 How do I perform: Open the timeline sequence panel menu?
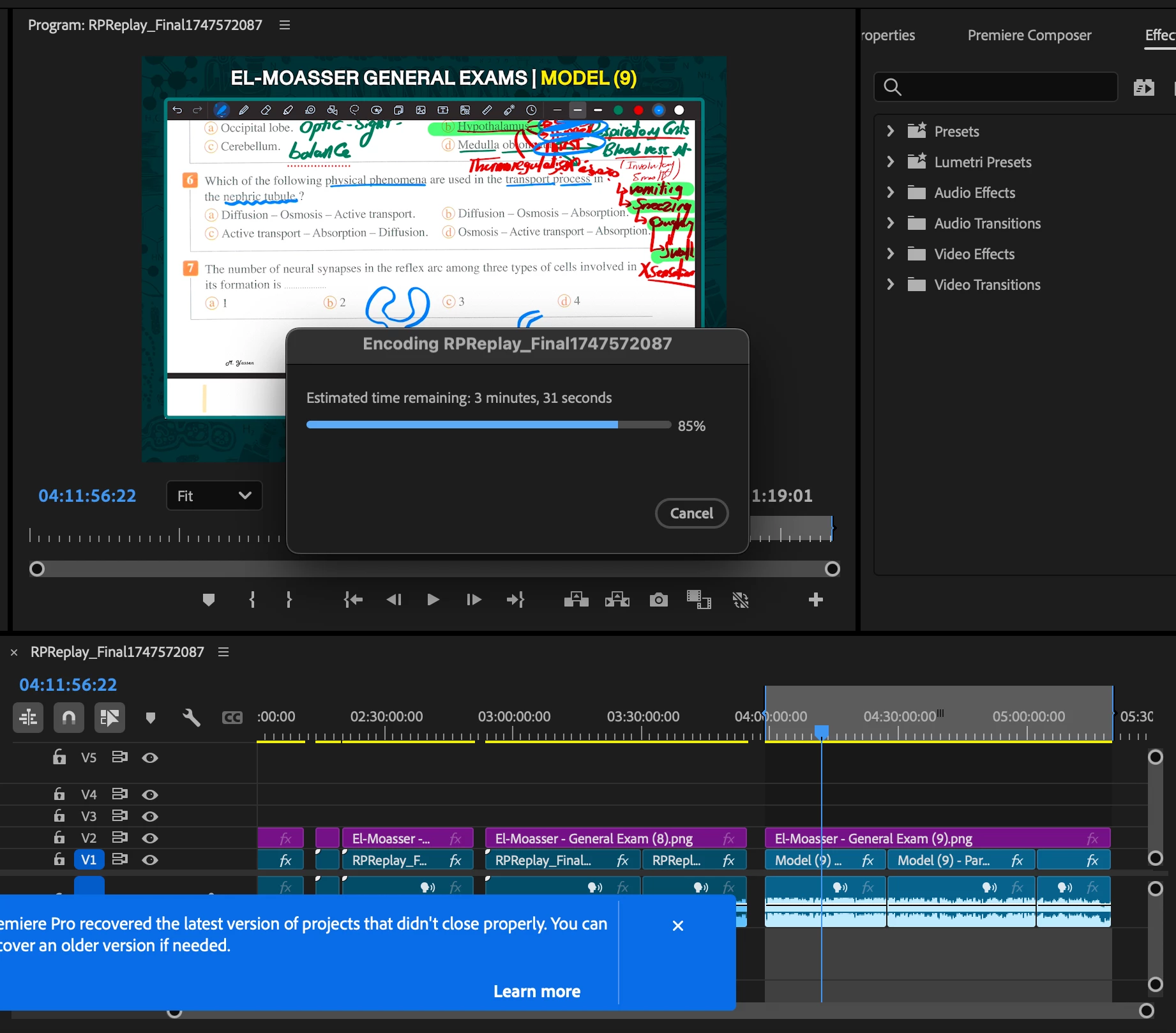(x=223, y=652)
